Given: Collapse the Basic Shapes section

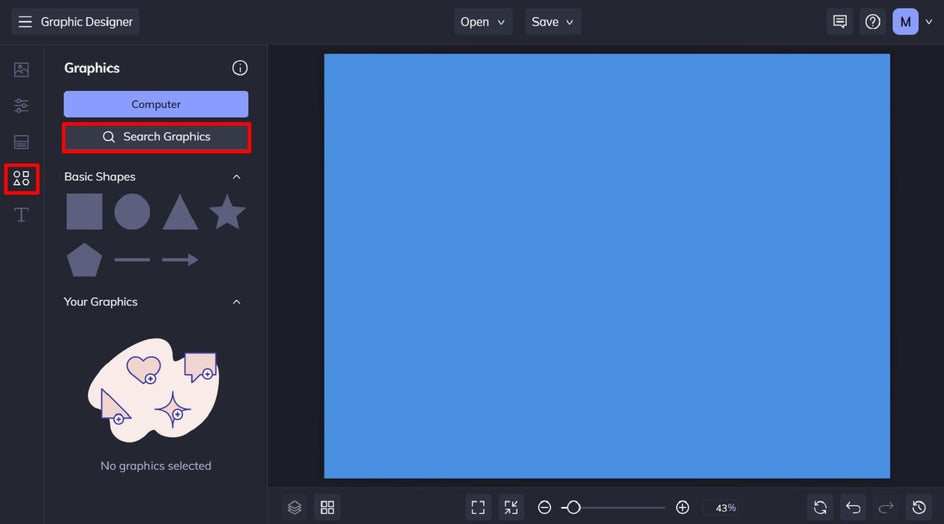Looking at the screenshot, I should [237, 177].
